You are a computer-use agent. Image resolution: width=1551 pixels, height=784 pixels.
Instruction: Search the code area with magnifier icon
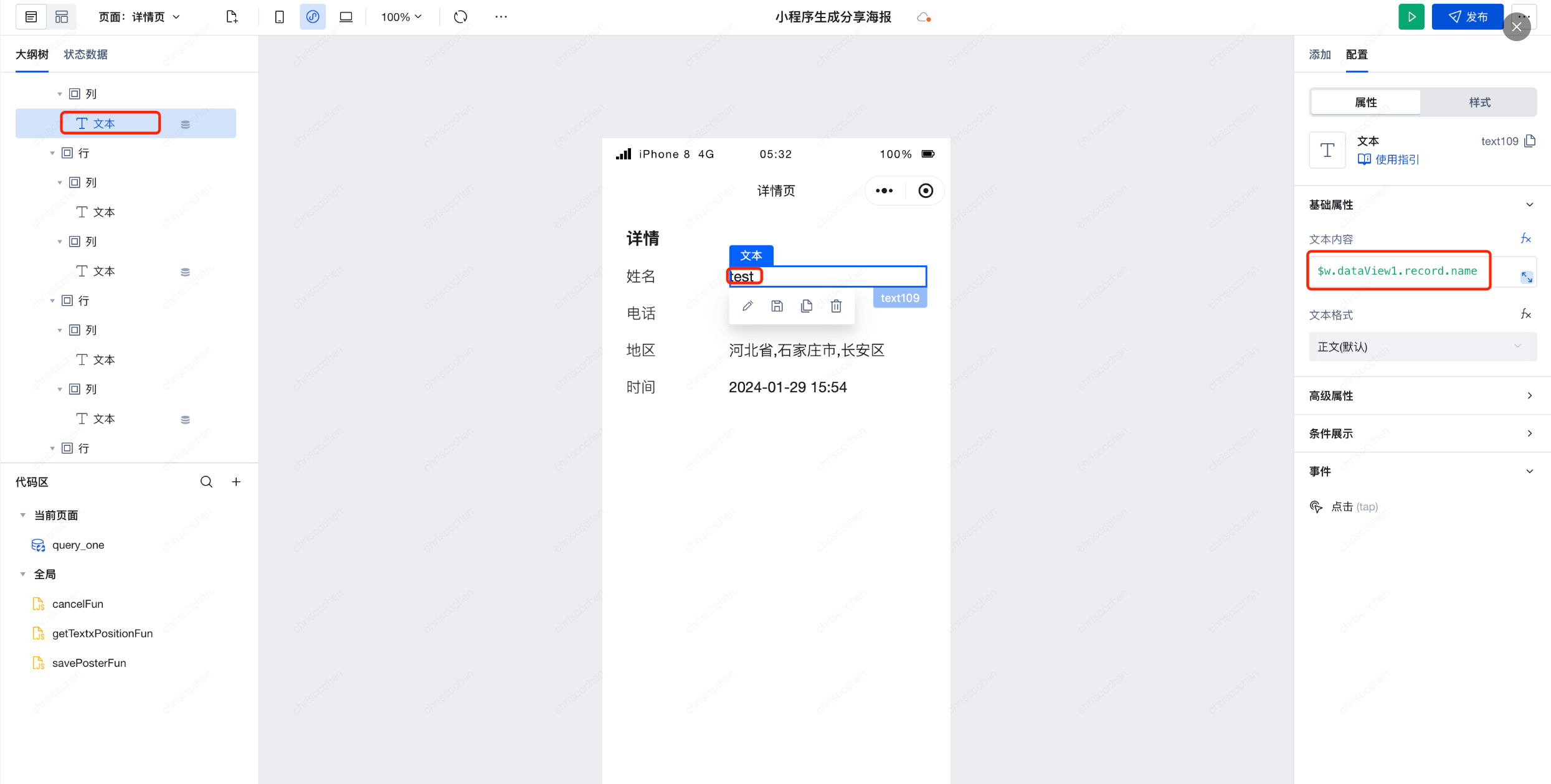[206, 481]
